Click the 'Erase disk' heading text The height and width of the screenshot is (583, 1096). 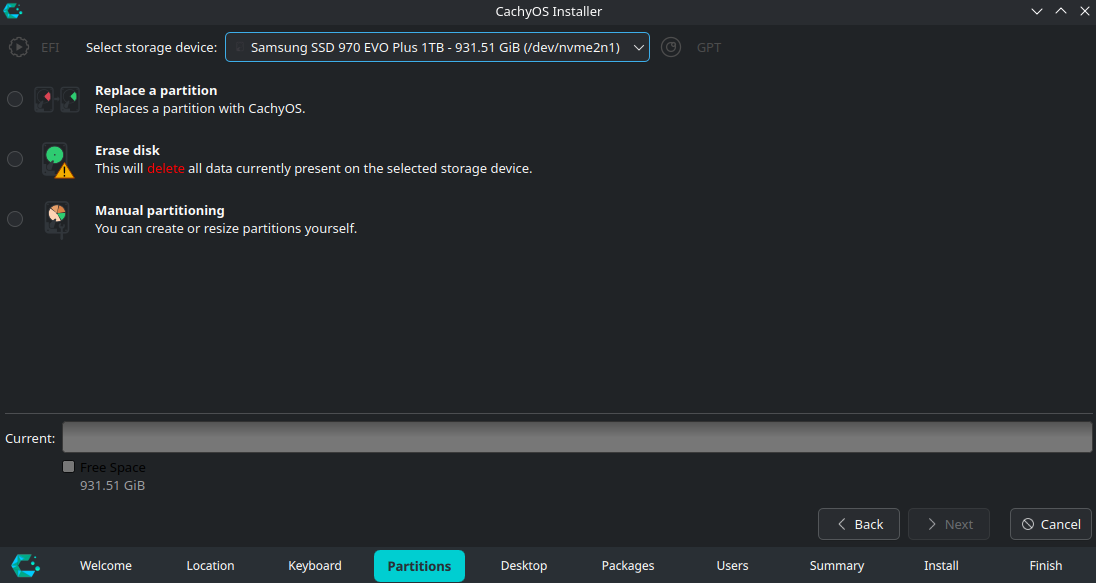(127, 150)
